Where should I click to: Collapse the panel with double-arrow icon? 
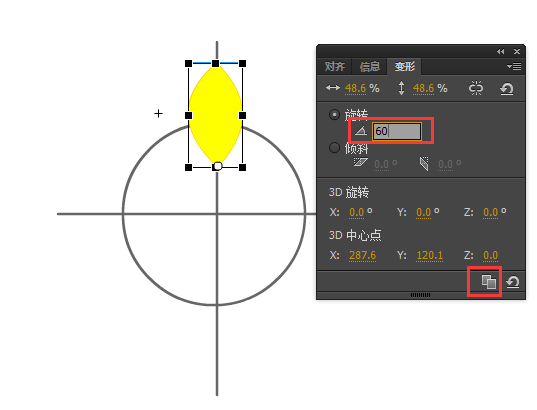coord(501,52)
